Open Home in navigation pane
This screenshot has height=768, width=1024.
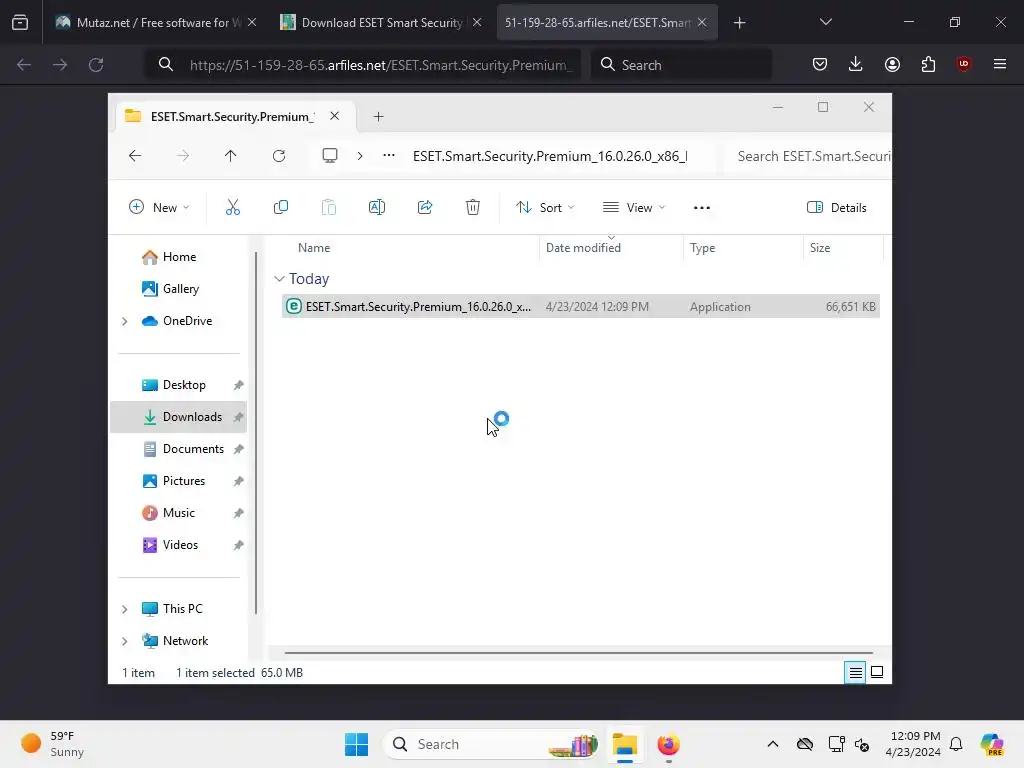click(180, 257)
